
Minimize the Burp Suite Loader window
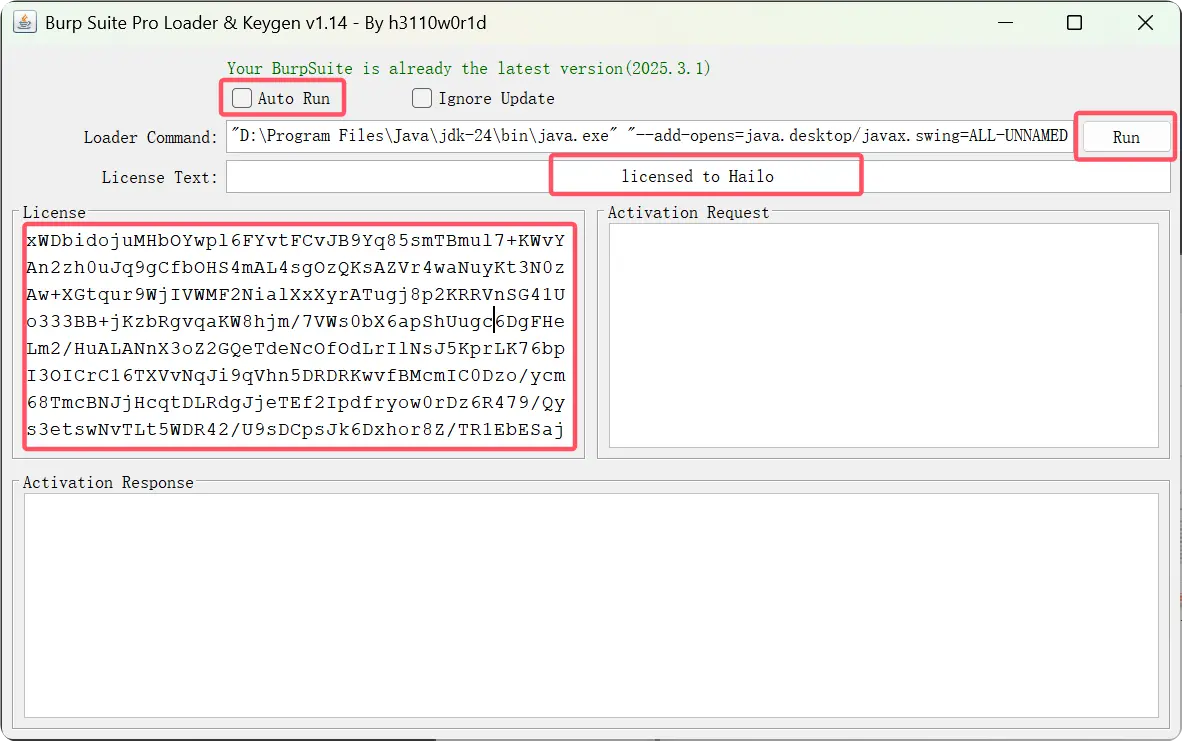[1006, 22]
